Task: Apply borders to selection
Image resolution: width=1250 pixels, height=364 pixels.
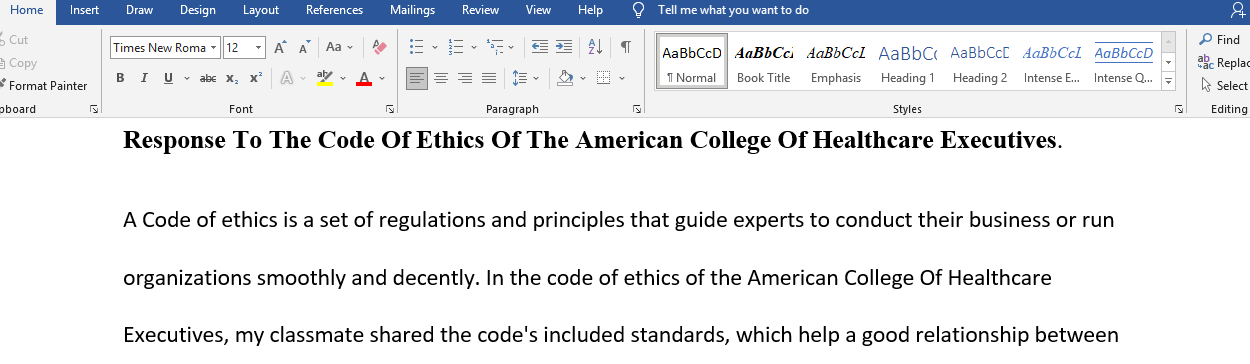Action: pyautogui.click(x=603, y=78)
